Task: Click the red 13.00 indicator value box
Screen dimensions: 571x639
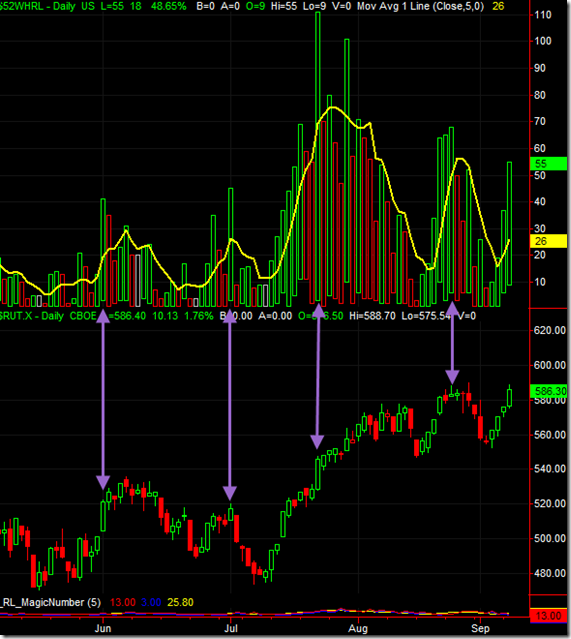Action: [x=548, y=615]
